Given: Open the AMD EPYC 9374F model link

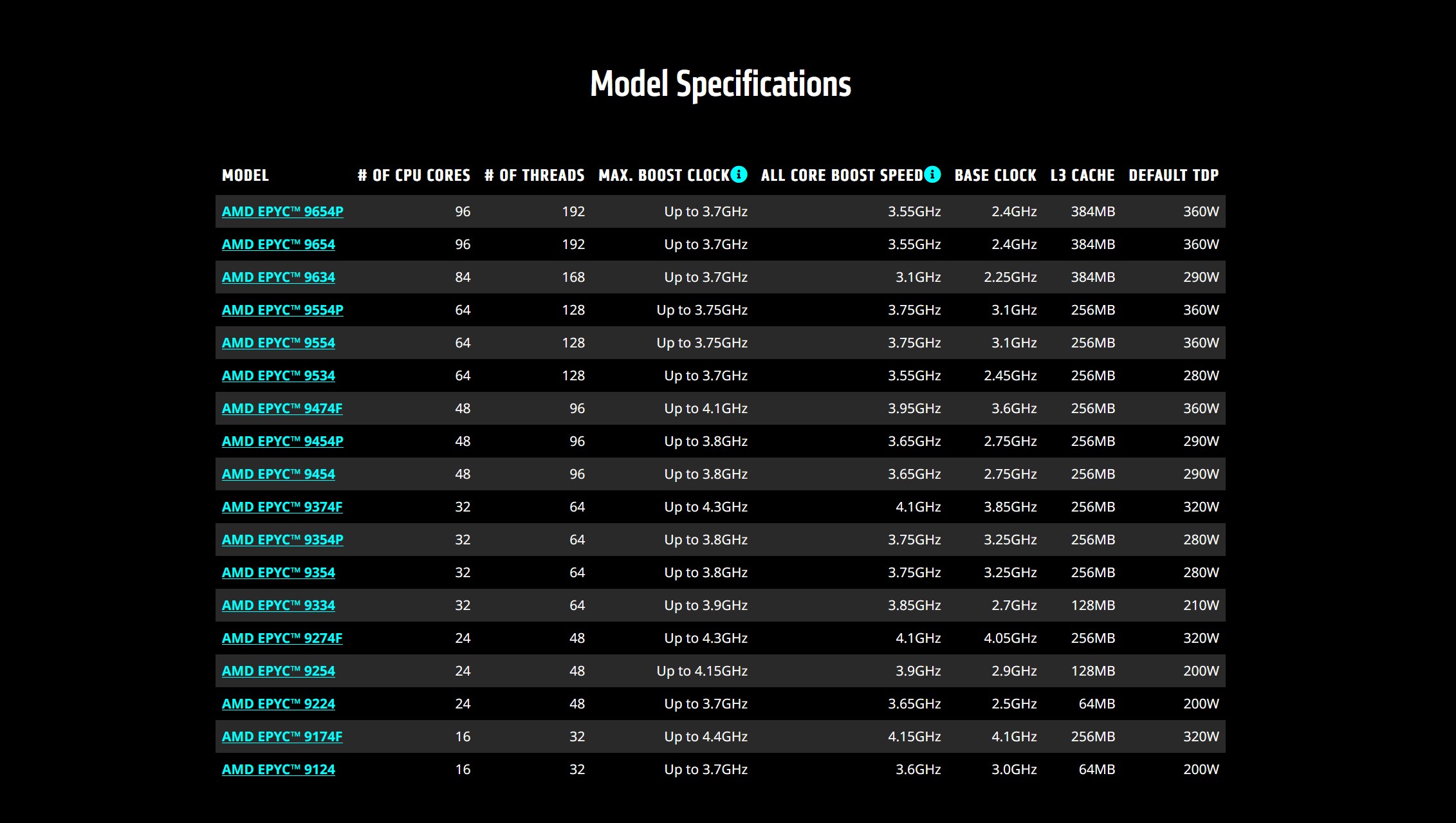Looking at the screenshot, I should click(x=282, y=507).
